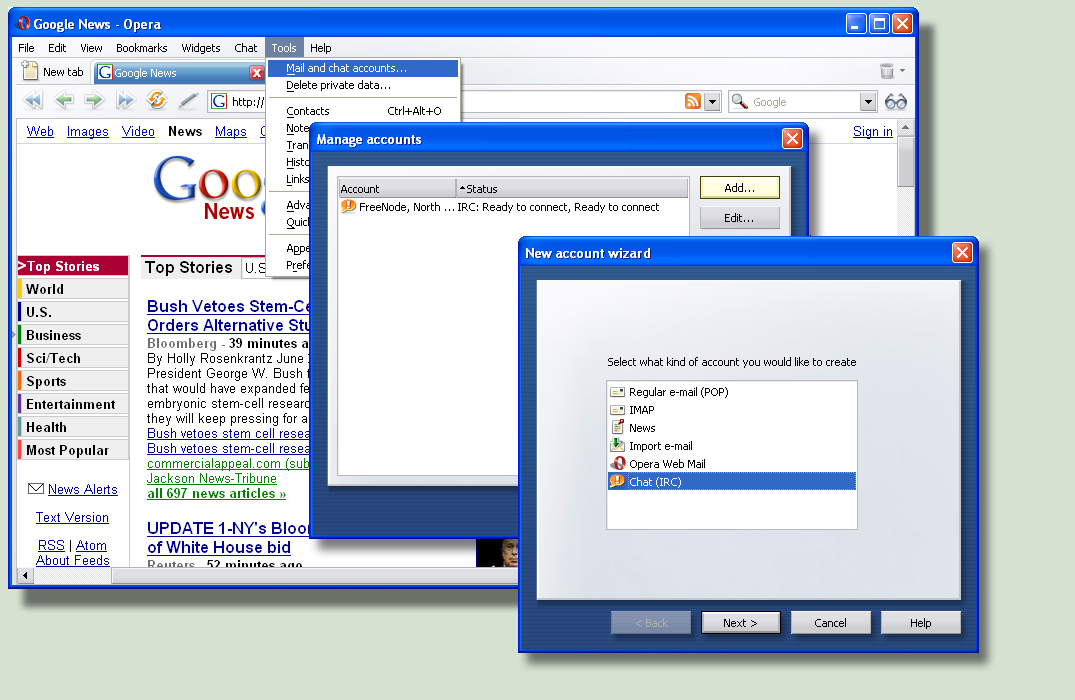Open the Bookmarks menu
The width and height of the screenshot is (1075, 700).
pos(141,47)
